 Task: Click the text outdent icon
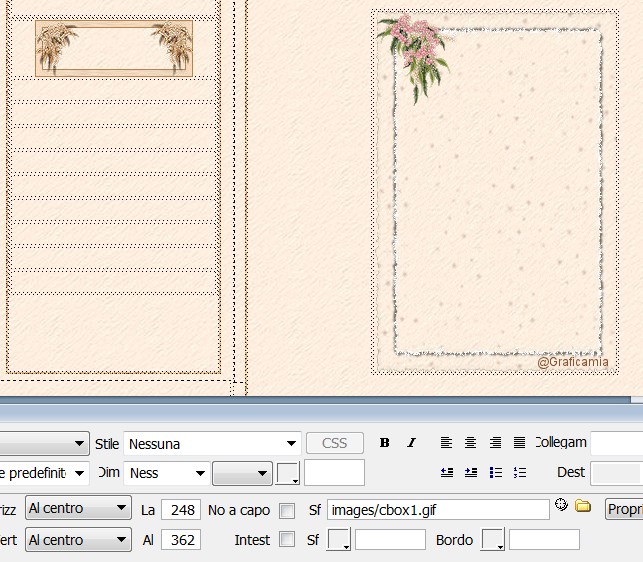coord(447,473)
